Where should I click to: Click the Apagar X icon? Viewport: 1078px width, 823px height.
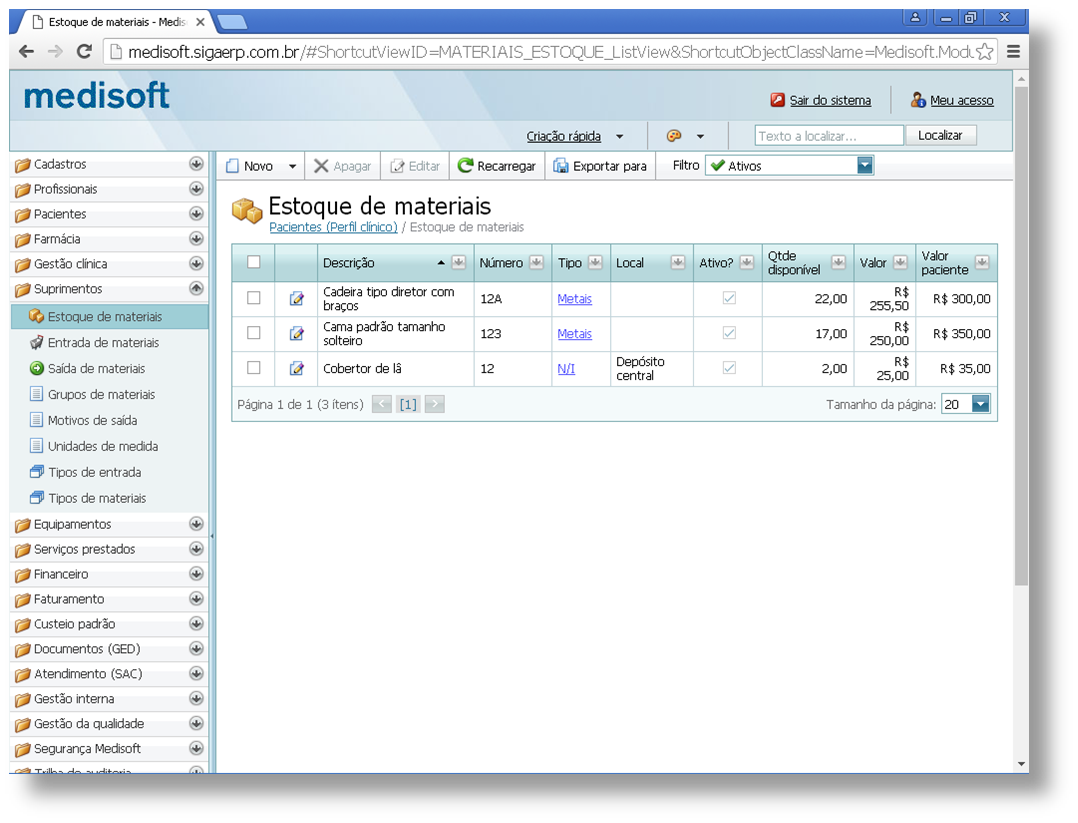click(321, 166)
